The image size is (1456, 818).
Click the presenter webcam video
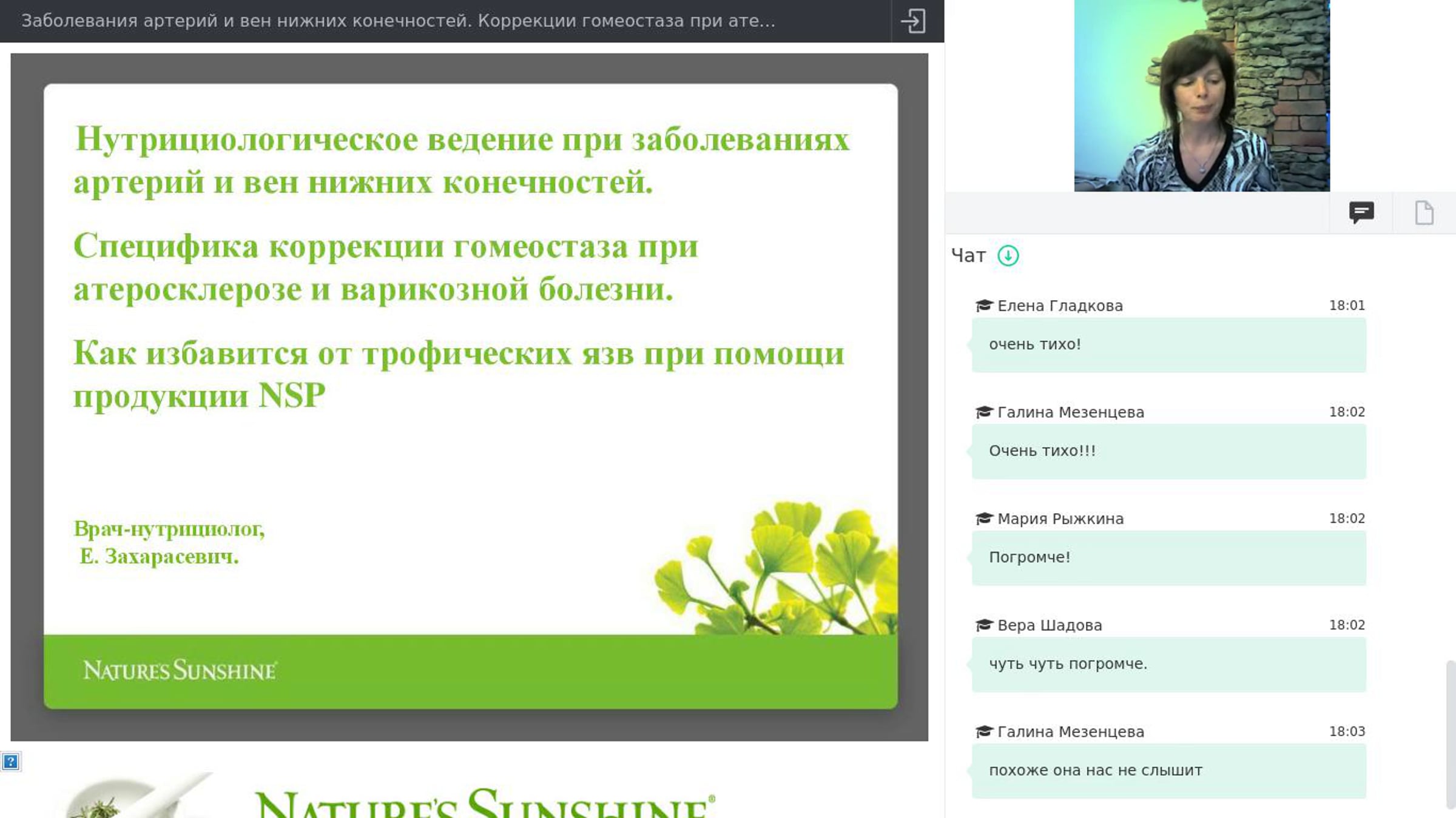click(x=1202, y=96)
